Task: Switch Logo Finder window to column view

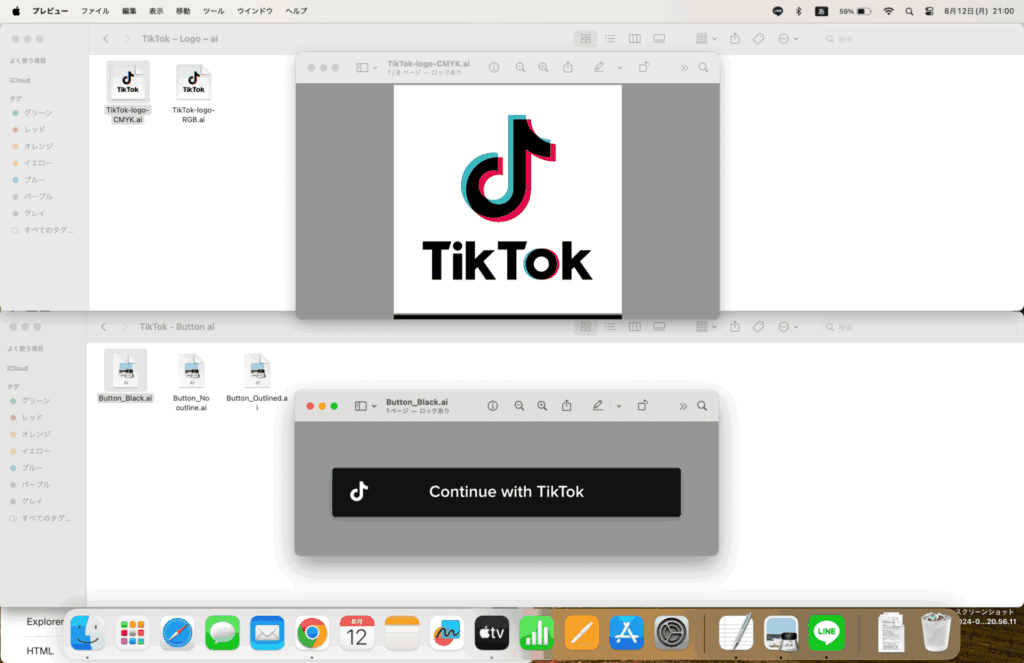Action: (634, 39)
